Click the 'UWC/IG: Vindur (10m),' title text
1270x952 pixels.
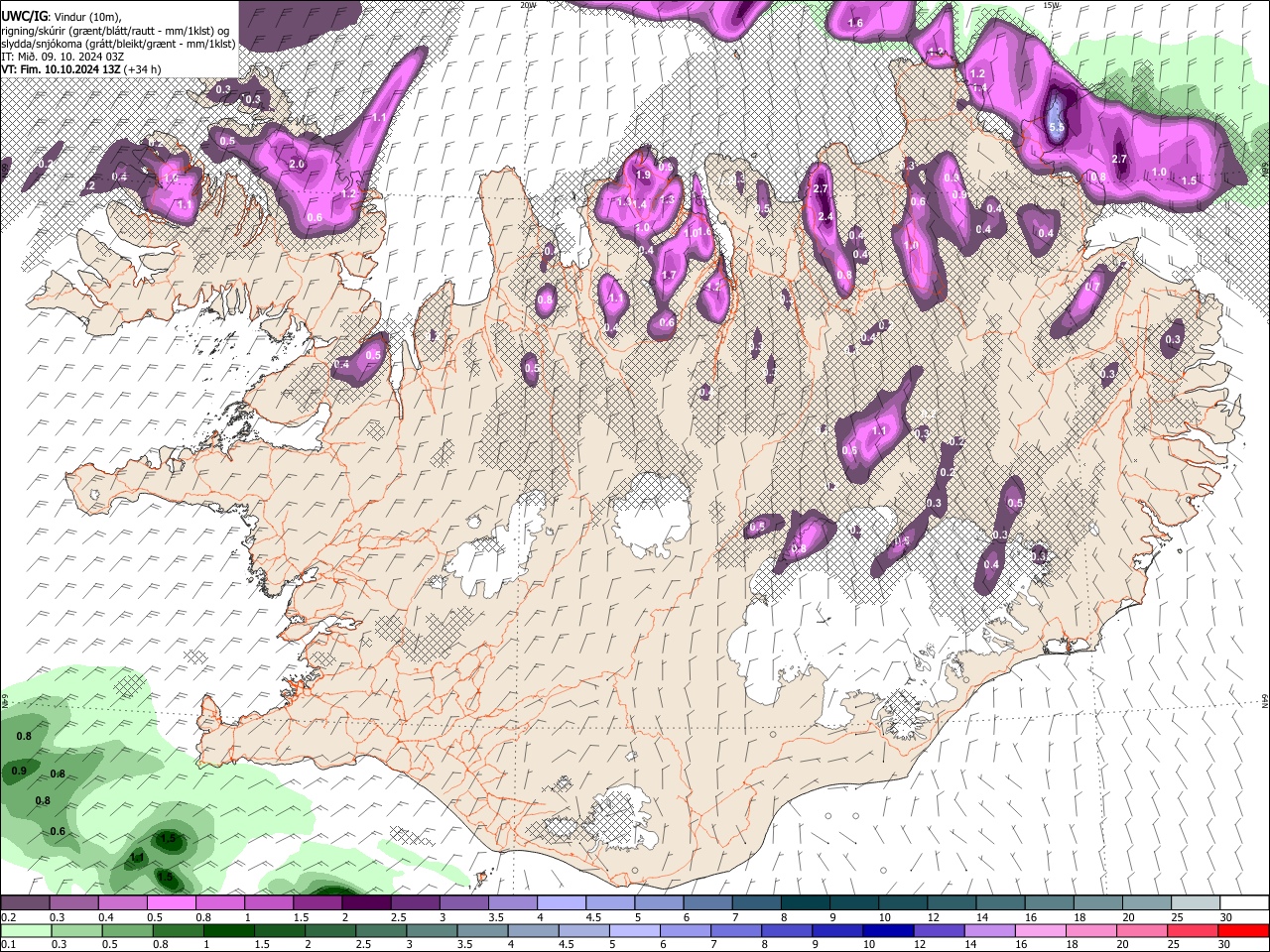[x=61, y=17]
